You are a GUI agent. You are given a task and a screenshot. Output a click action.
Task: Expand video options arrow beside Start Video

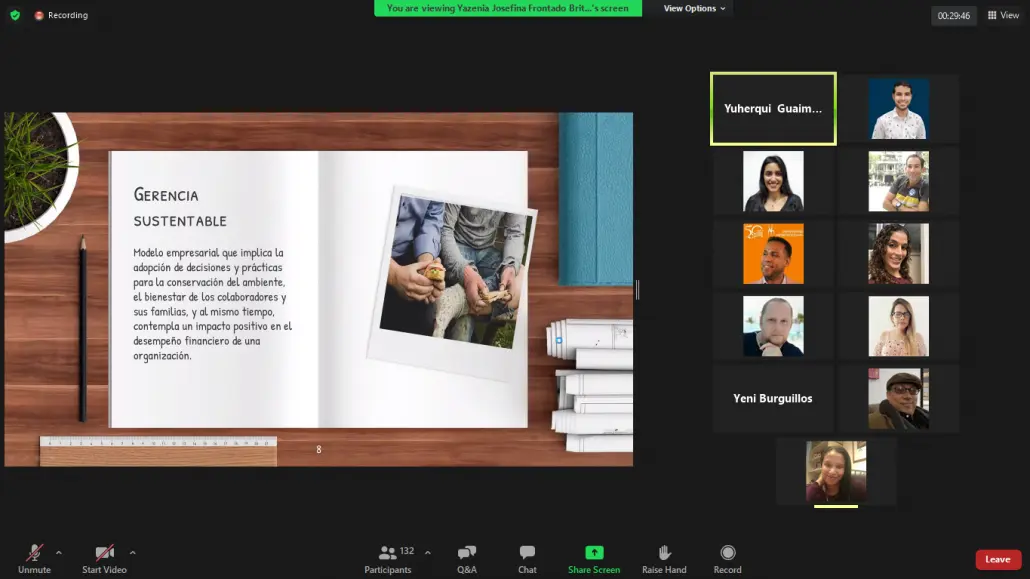[x=132, y=553]
